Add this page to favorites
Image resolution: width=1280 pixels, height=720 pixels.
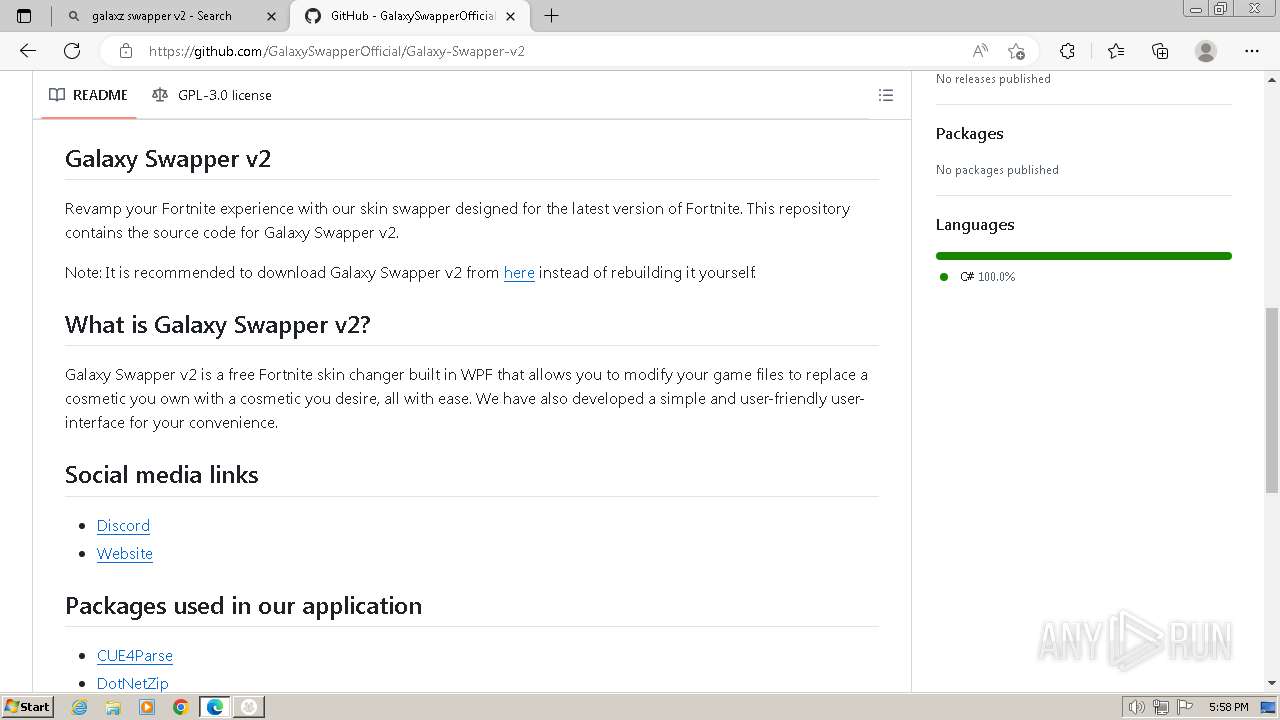(1016, 51)
